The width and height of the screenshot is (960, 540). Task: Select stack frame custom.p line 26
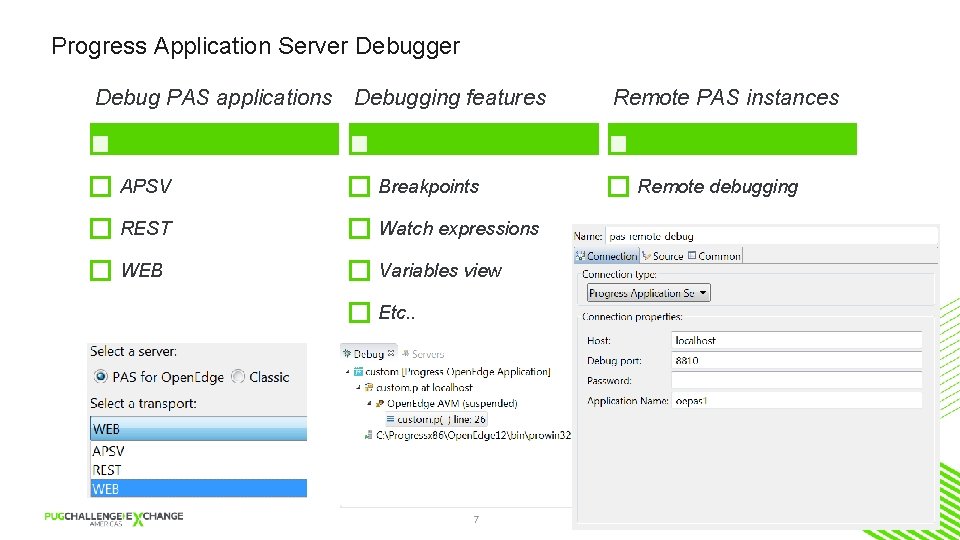[436, 419]
